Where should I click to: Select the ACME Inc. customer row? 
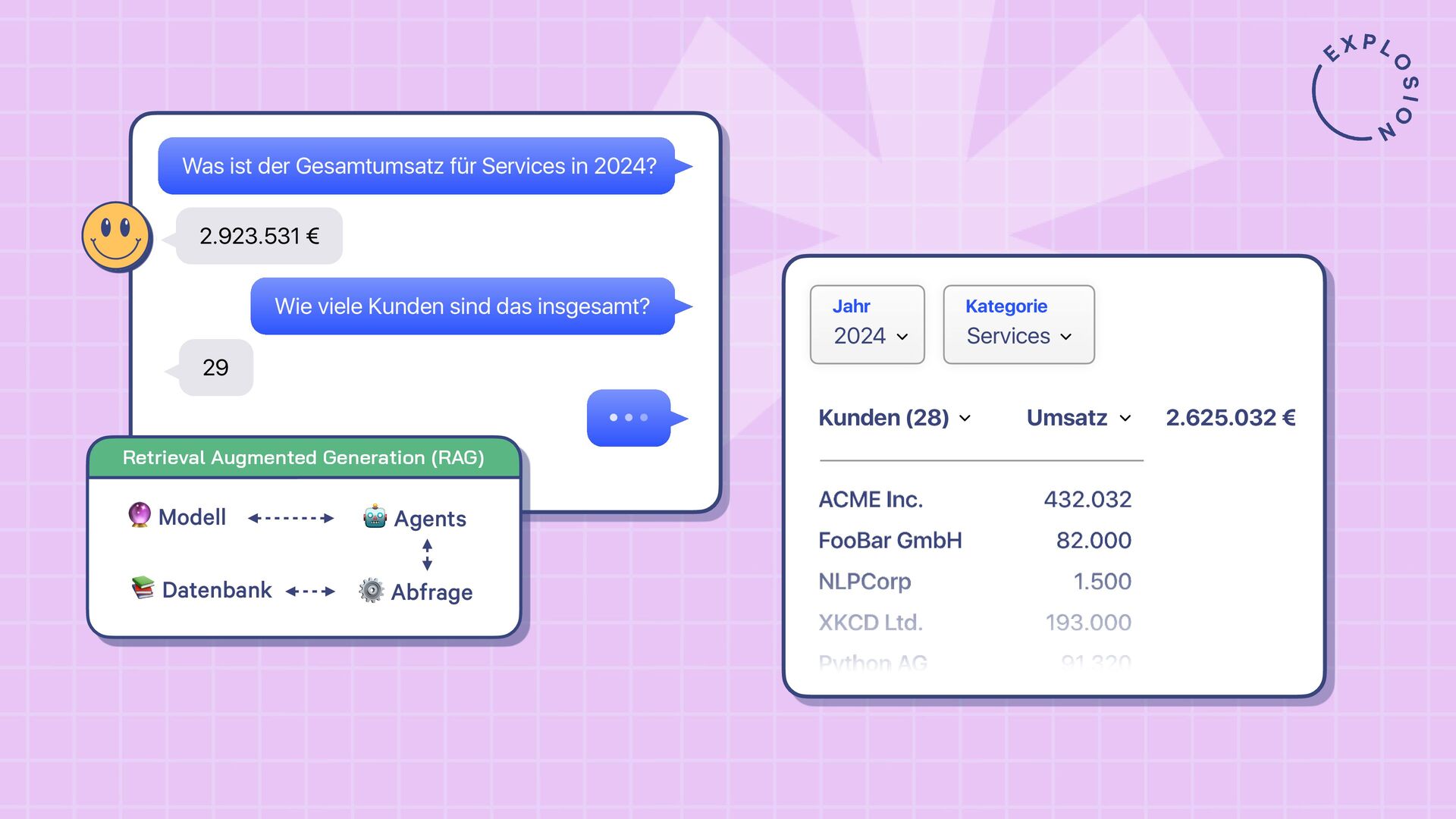(871, 500)
